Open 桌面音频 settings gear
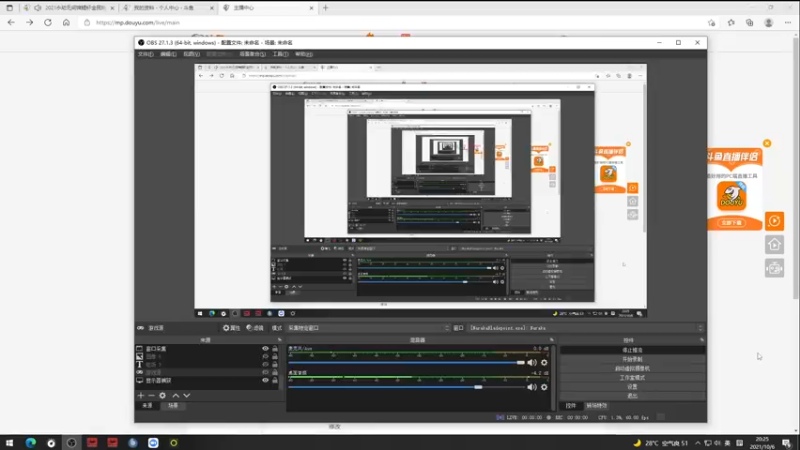The image size is (800, 450). click(544, 387)
